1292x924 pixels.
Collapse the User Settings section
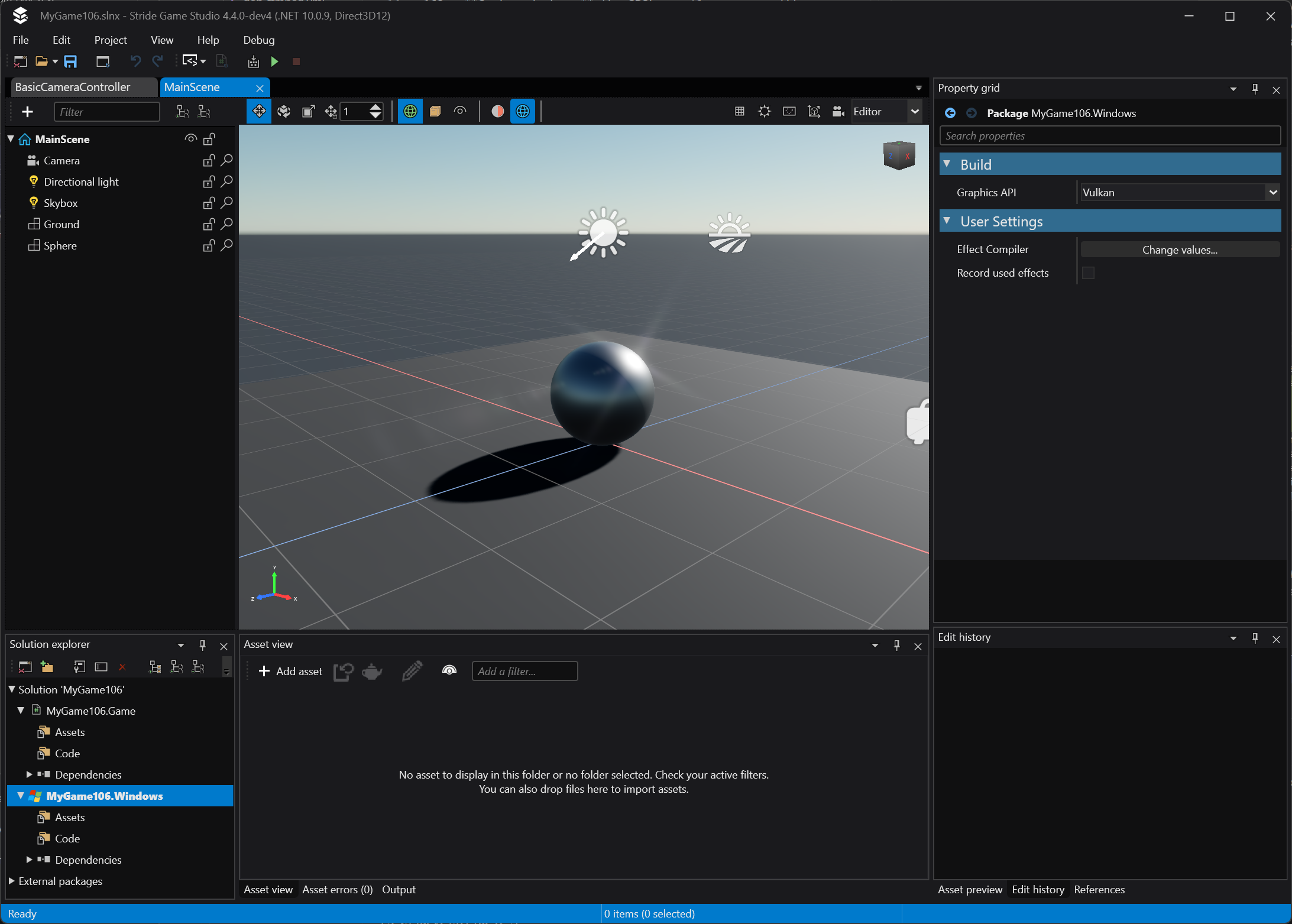(947, 221)
